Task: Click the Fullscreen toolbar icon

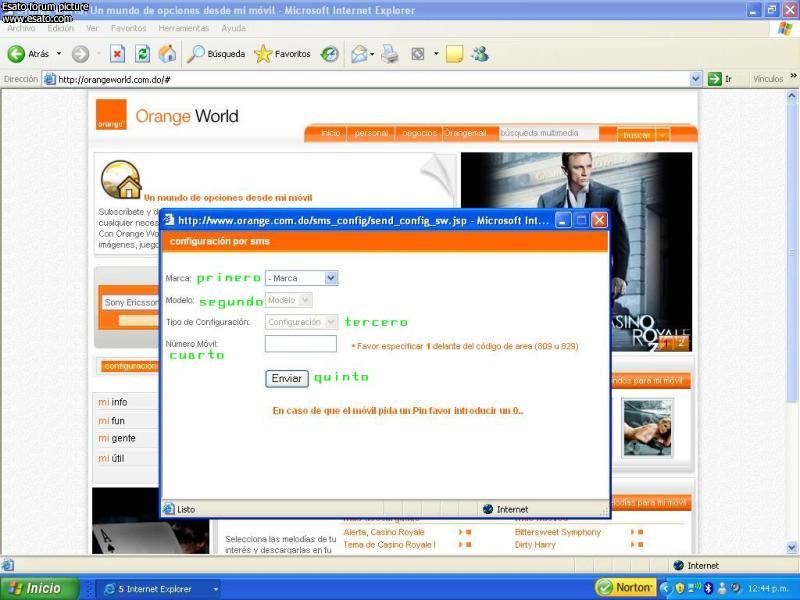Action: [418, 54]
